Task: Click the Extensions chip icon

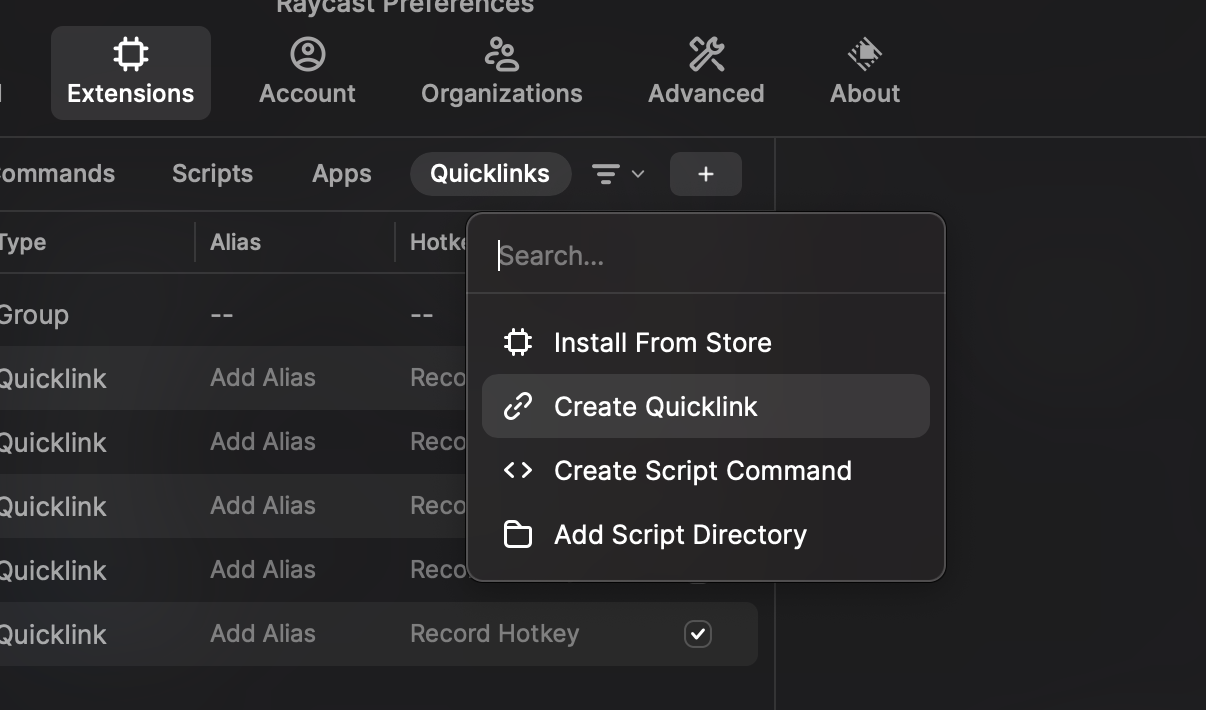Action: tap(131, 54)
